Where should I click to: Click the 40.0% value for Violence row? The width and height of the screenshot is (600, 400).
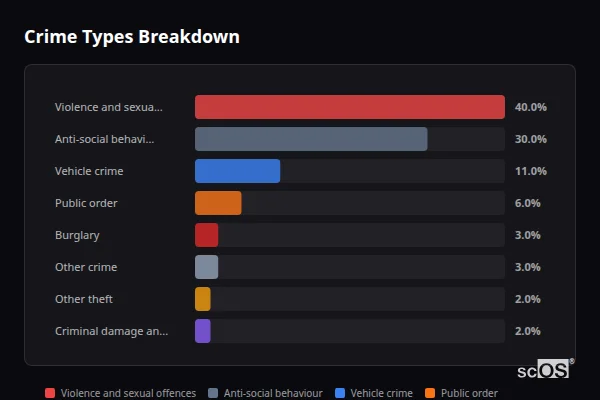pyautogui.click(x=530, y=107)
